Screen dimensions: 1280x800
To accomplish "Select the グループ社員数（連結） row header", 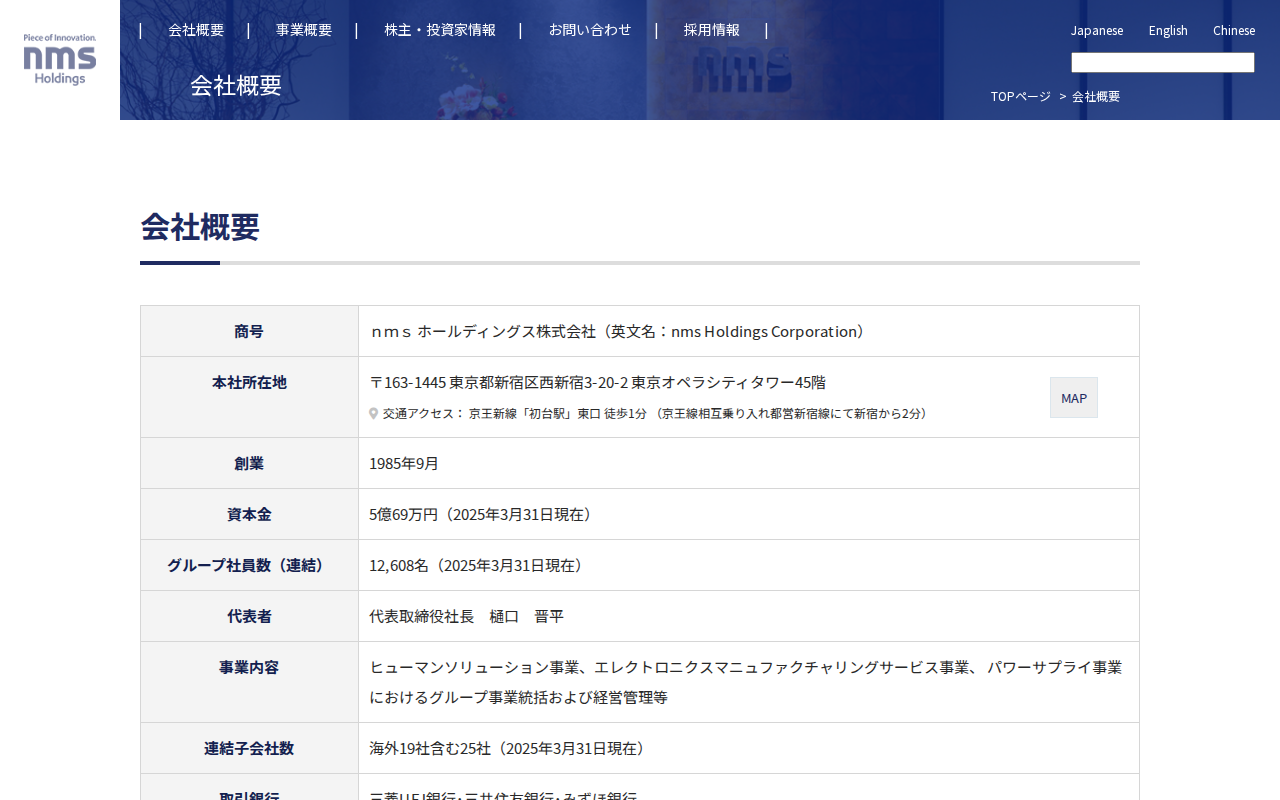I will point(249,565).
